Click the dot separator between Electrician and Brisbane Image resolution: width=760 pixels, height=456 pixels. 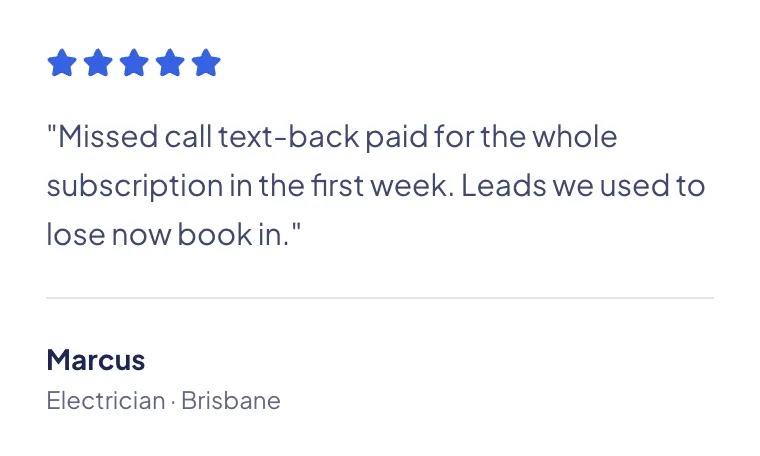click(x=173, y=402)
